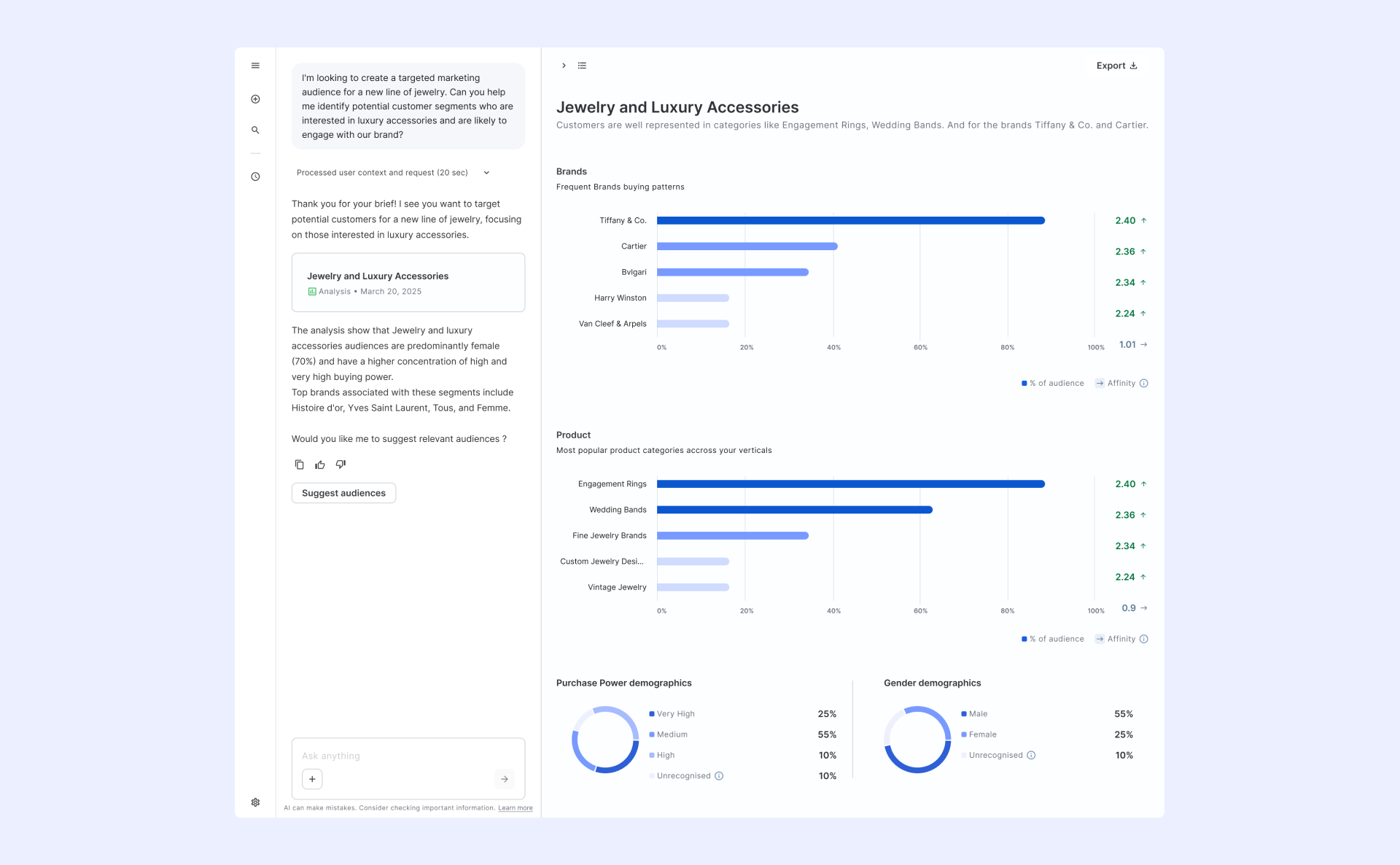Click the Tiffany & Co. audience bar

tap(851, 220)
